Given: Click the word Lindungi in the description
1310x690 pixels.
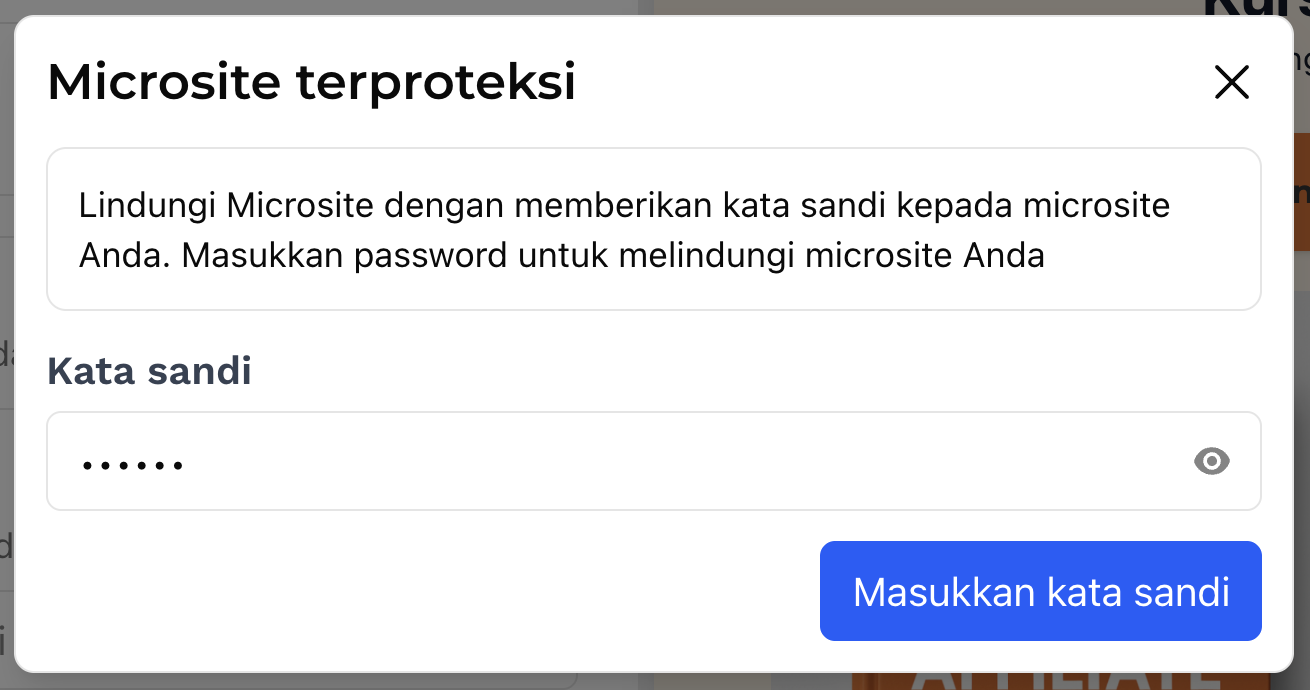Looking at the screenshot, I should [149, 206].
